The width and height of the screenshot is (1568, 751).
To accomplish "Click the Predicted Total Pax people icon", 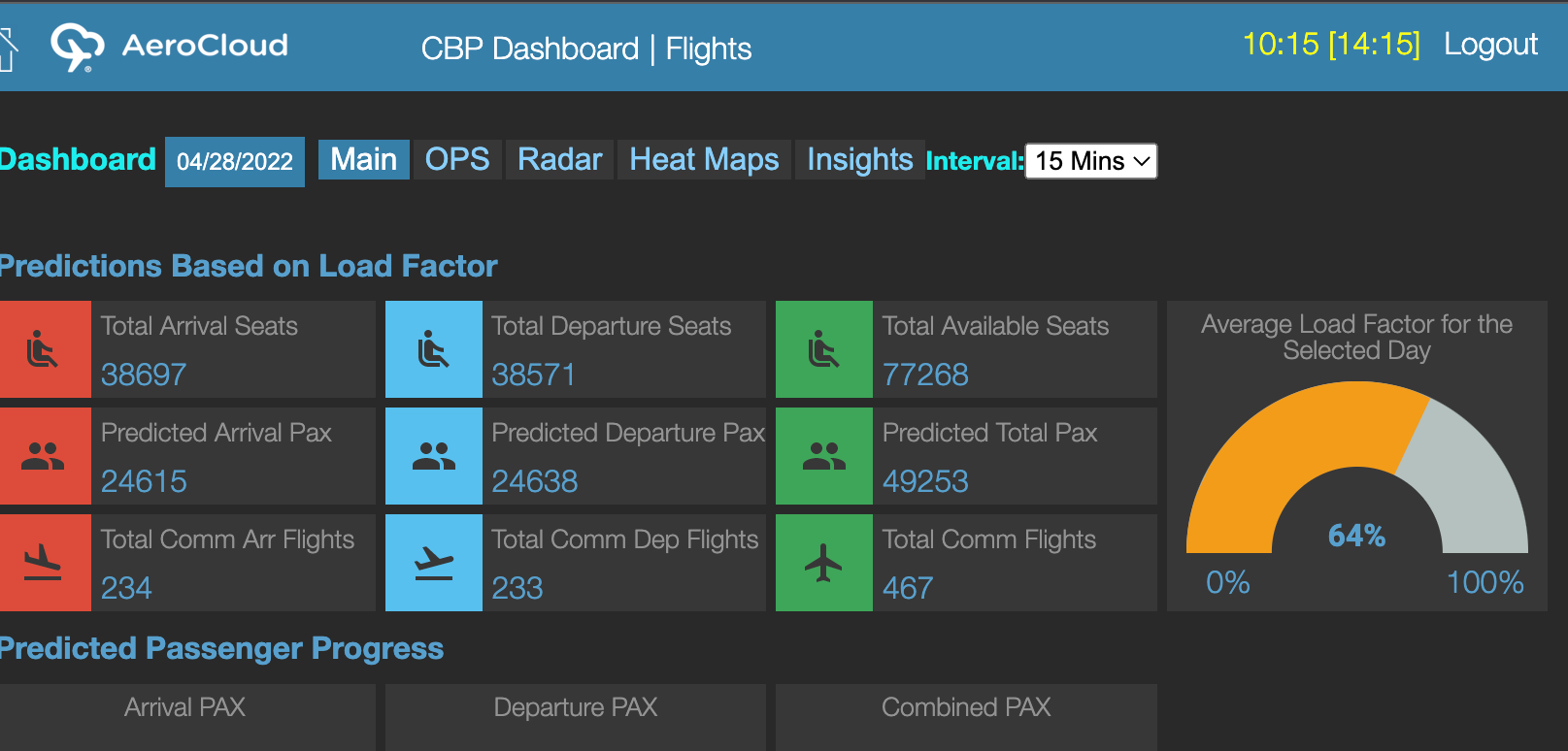I will [x=824, y=456].
